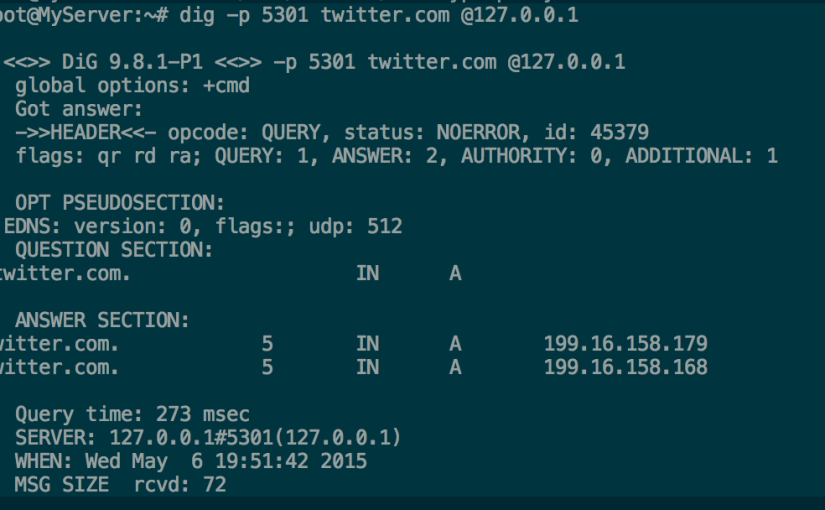Click the 'Query time: 273 msec' line
Image resolution: width=825 pixels, height=510 pixels.
132,414
